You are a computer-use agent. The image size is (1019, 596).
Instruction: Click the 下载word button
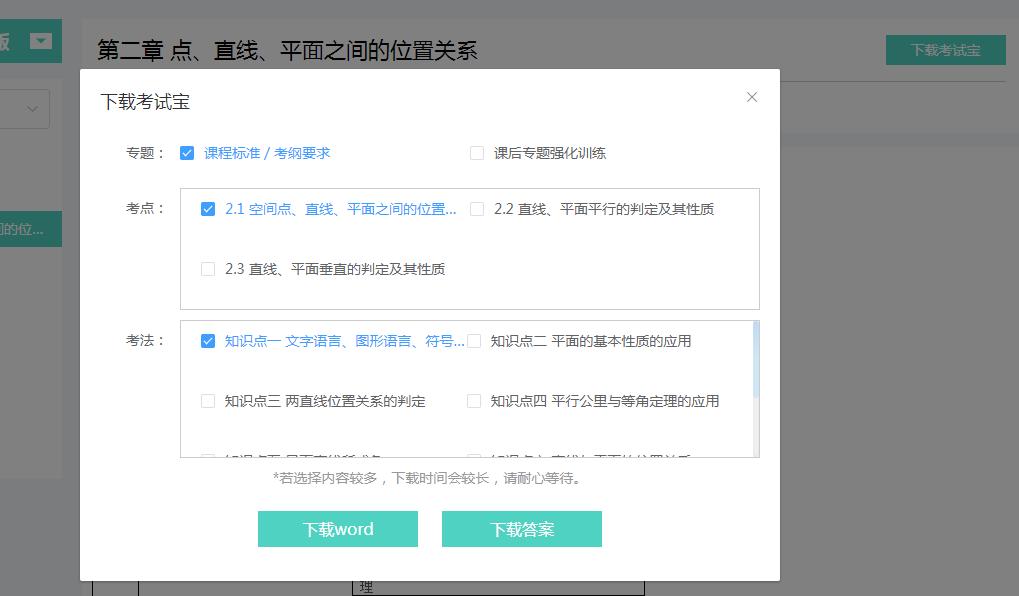click(337, 530)
